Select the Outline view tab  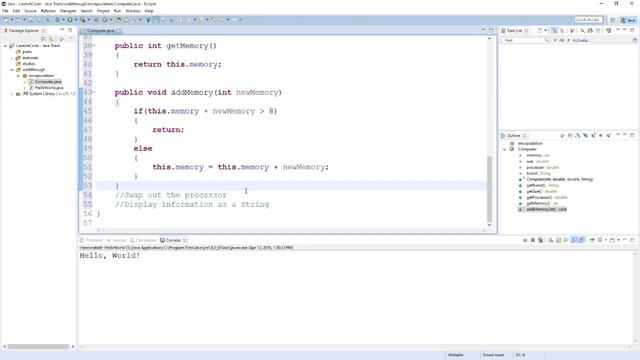(514, 136)
